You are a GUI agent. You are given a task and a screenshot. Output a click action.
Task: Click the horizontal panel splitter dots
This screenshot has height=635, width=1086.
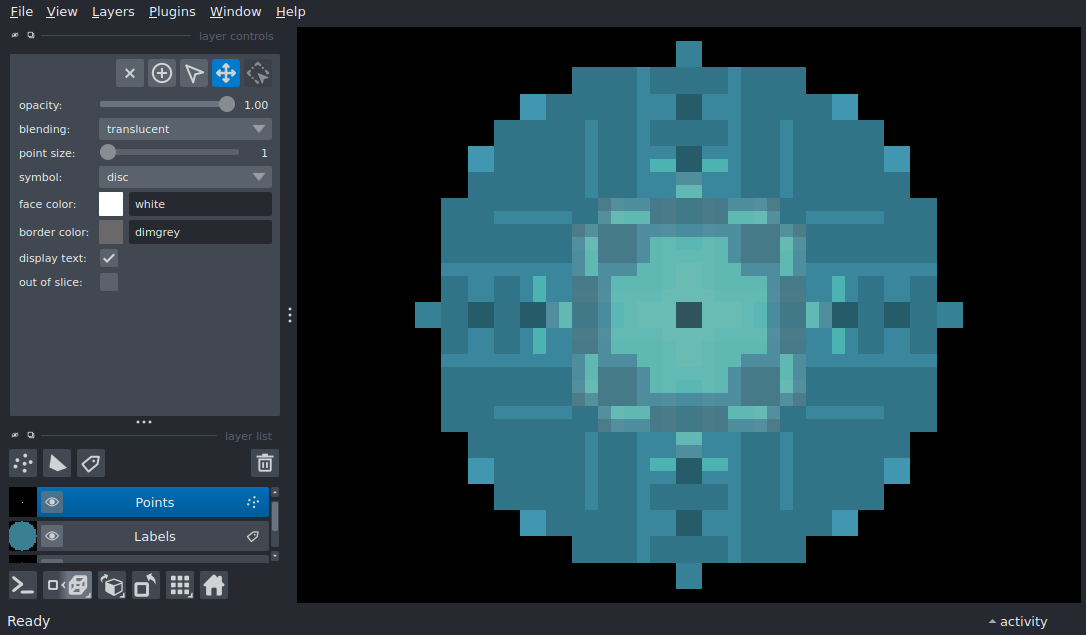[x=144, y=422]
